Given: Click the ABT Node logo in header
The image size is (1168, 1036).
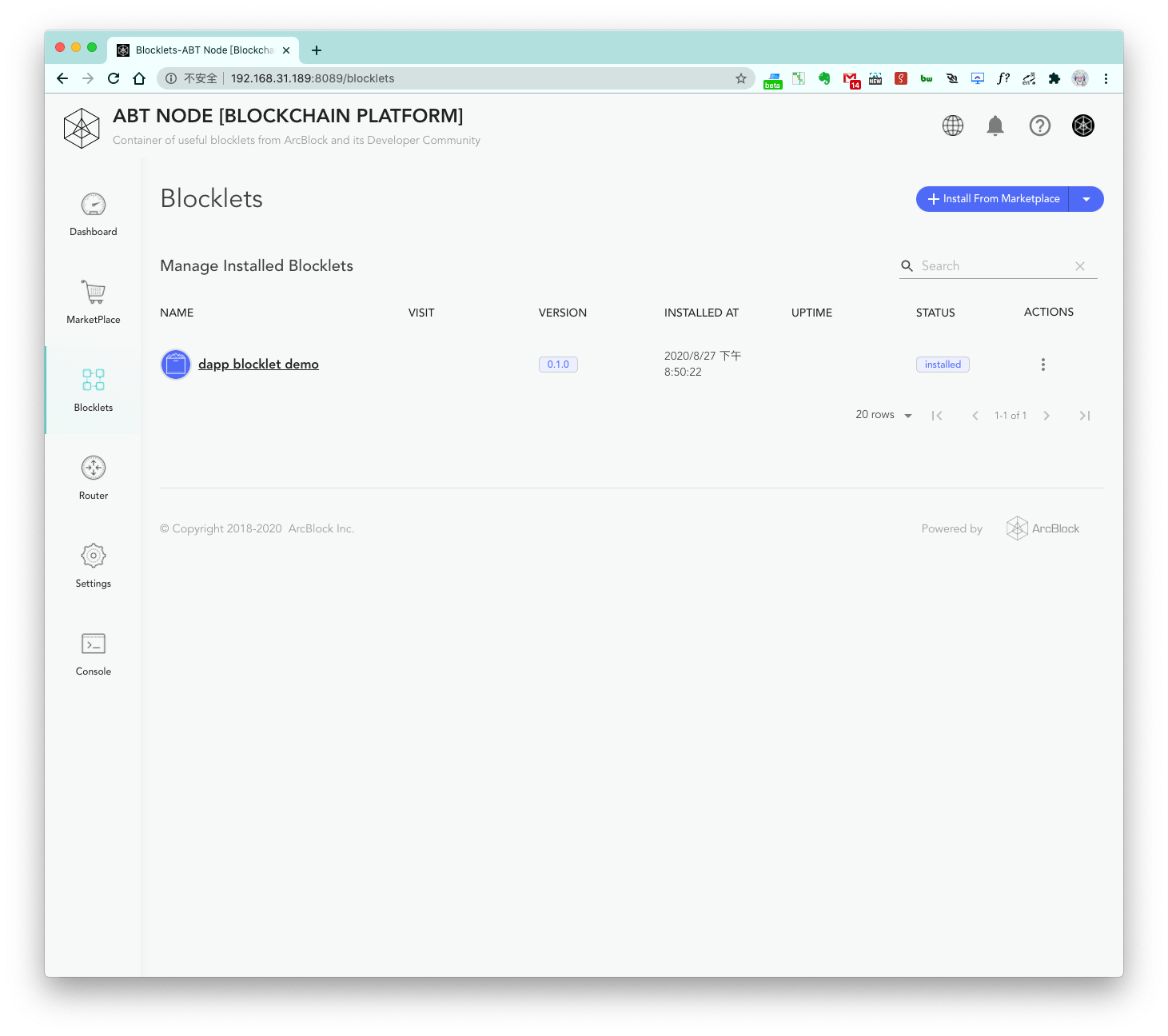Looking at the screenshot, I should click(82, 128).
